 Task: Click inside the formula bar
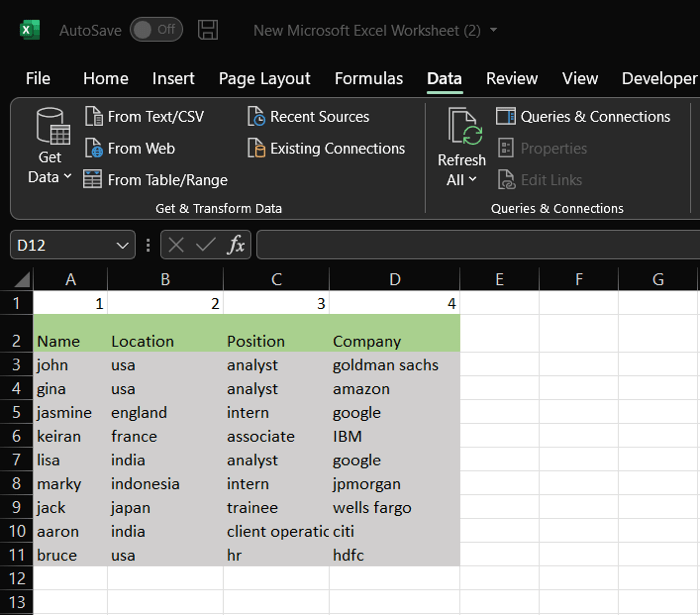pos(478,245)
